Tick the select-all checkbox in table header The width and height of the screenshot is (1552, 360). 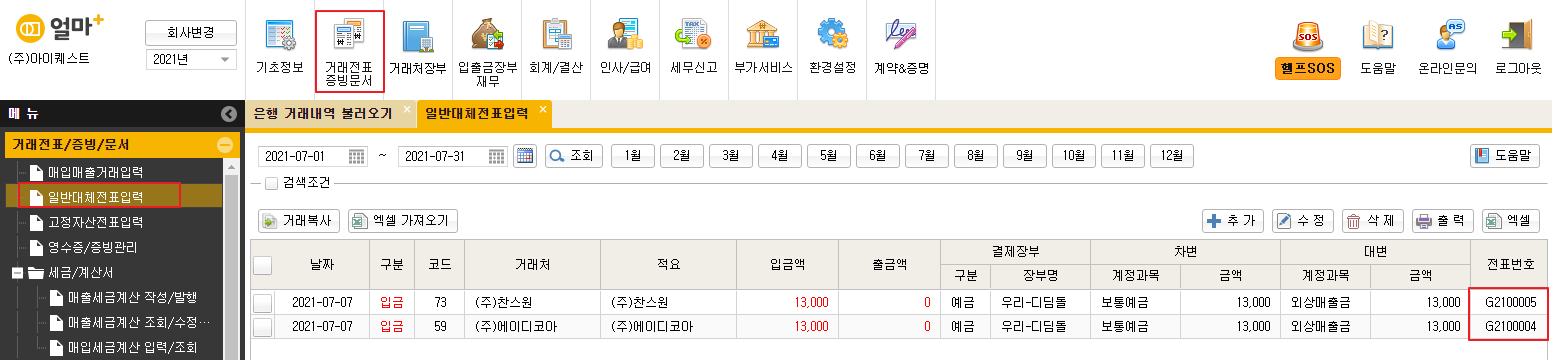(262, 265)
